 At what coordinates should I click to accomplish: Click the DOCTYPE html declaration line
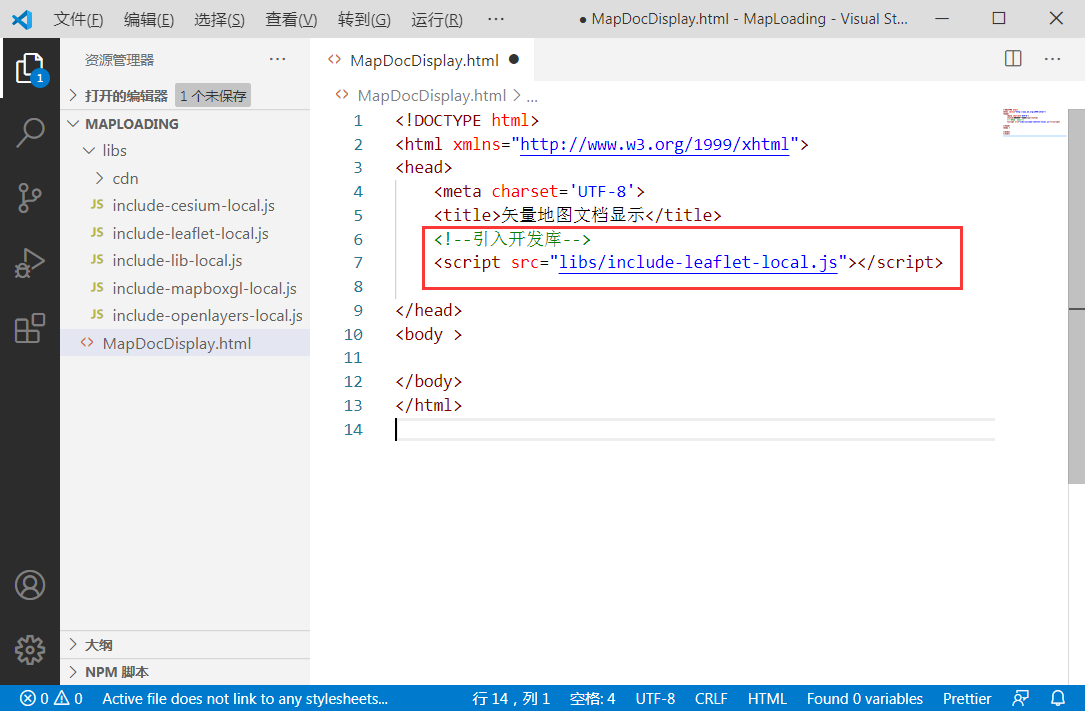[x=467, y=120]
